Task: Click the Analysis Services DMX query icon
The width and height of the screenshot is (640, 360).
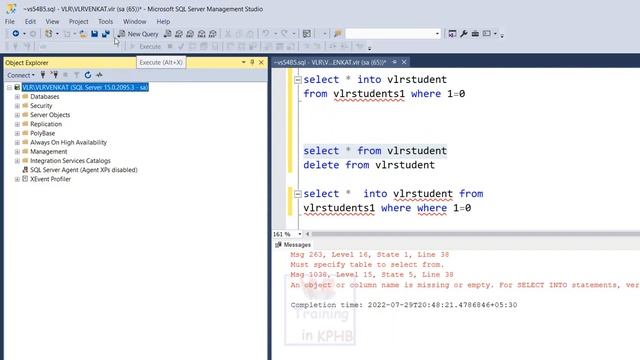Action: pyautogui.click(x=190, y=34)
